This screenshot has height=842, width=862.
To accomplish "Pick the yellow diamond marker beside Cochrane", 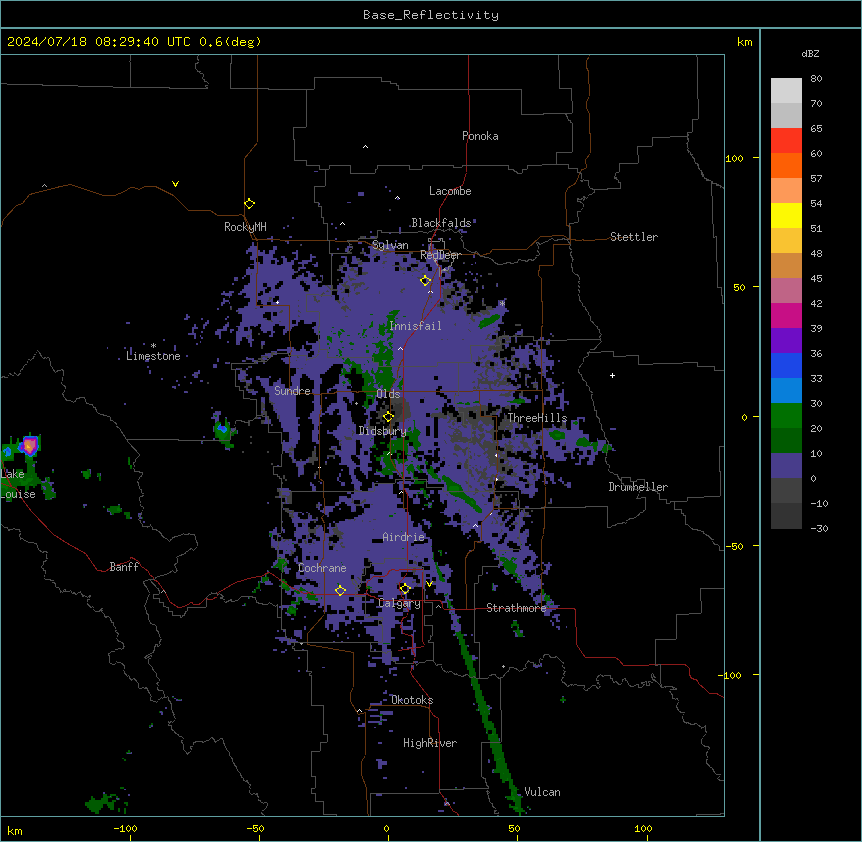I will (340, 590).
